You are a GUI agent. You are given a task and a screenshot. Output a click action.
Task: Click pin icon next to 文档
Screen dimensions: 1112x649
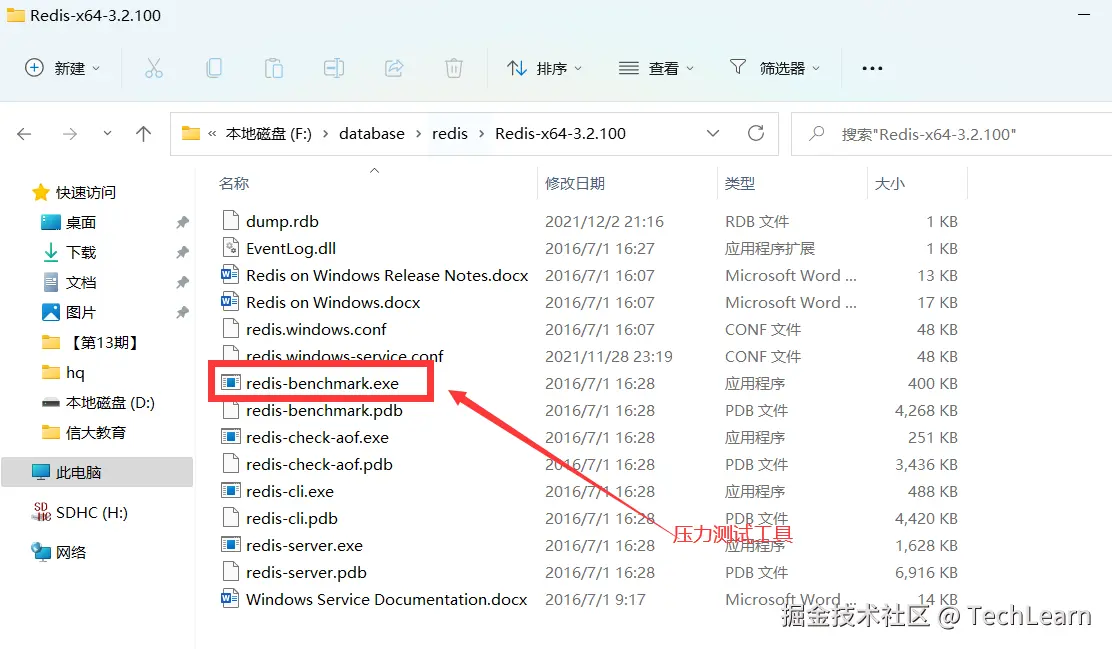point(182,282)
